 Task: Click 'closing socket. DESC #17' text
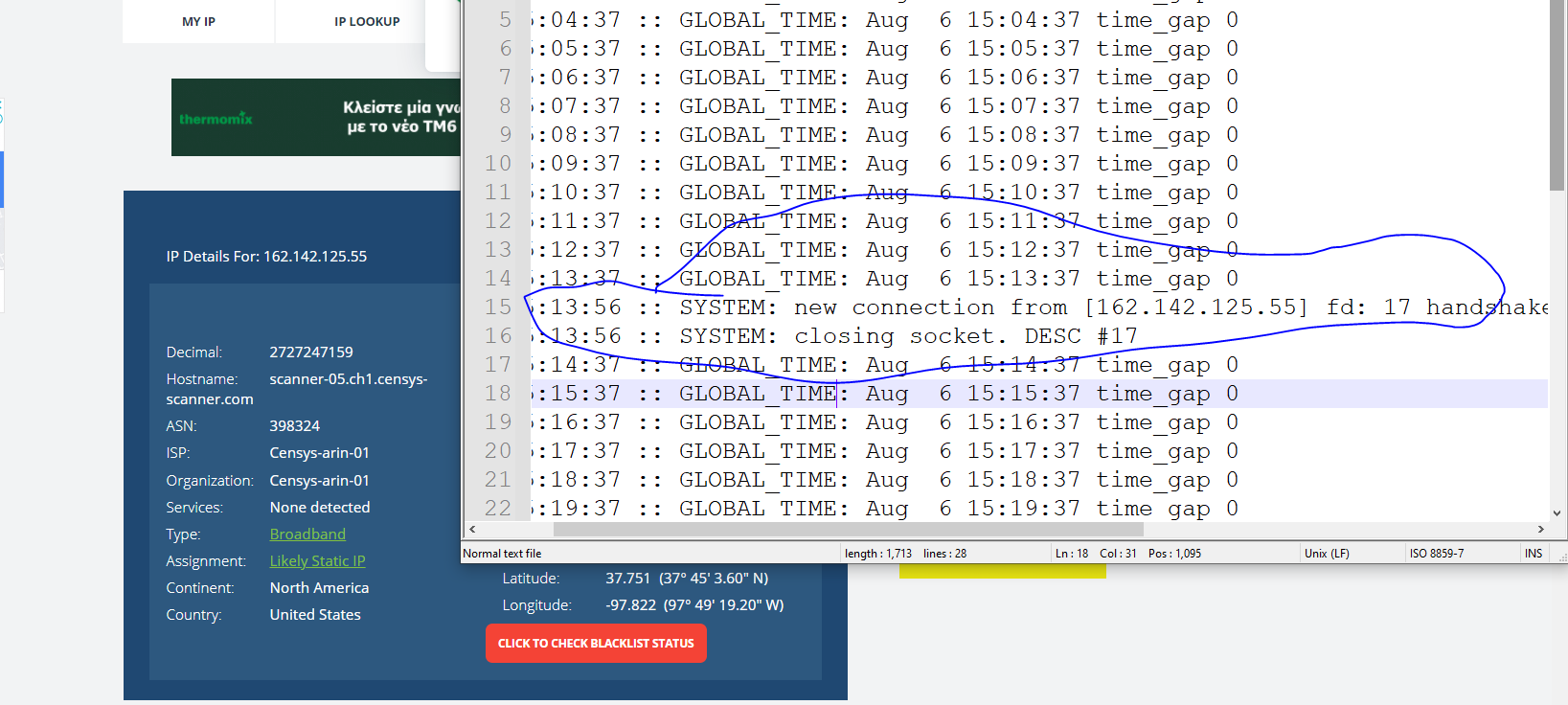[x=966, y=336]
